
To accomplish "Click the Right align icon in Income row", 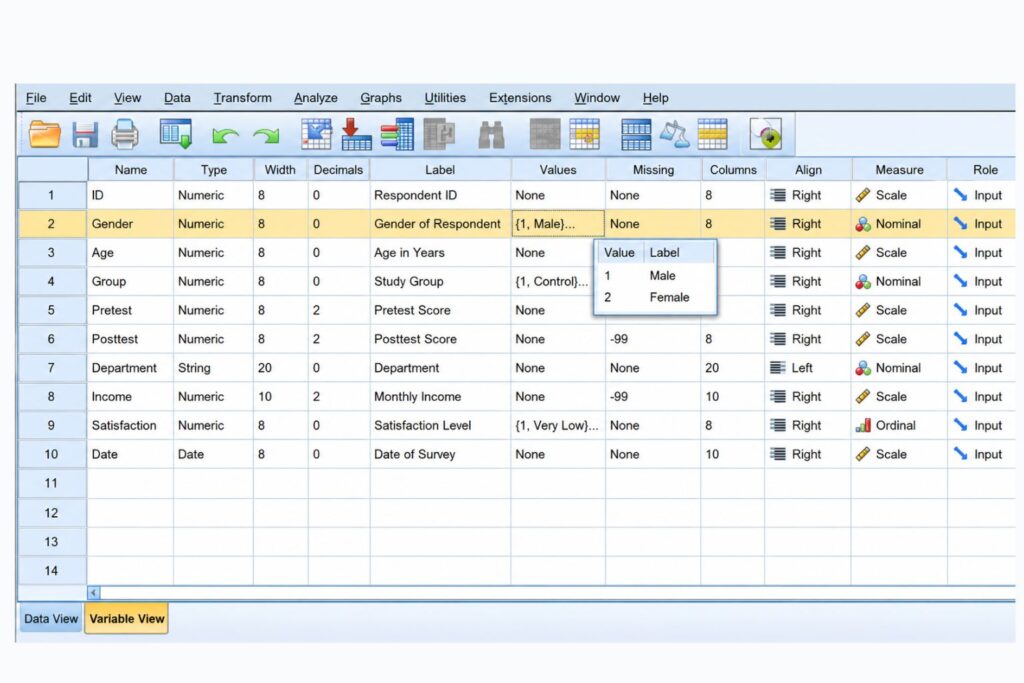I will pyautogui.click(x=777, y=396).
